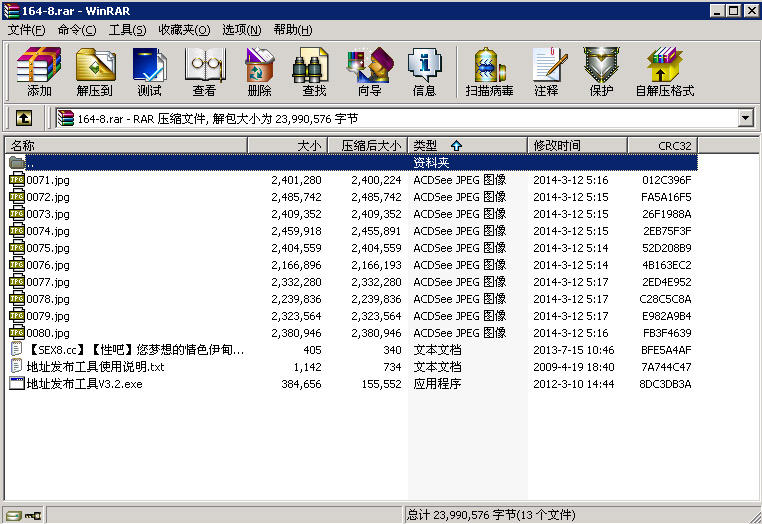Open the File (文件) menu
762x524 pixels.
(x=26, y=30)
